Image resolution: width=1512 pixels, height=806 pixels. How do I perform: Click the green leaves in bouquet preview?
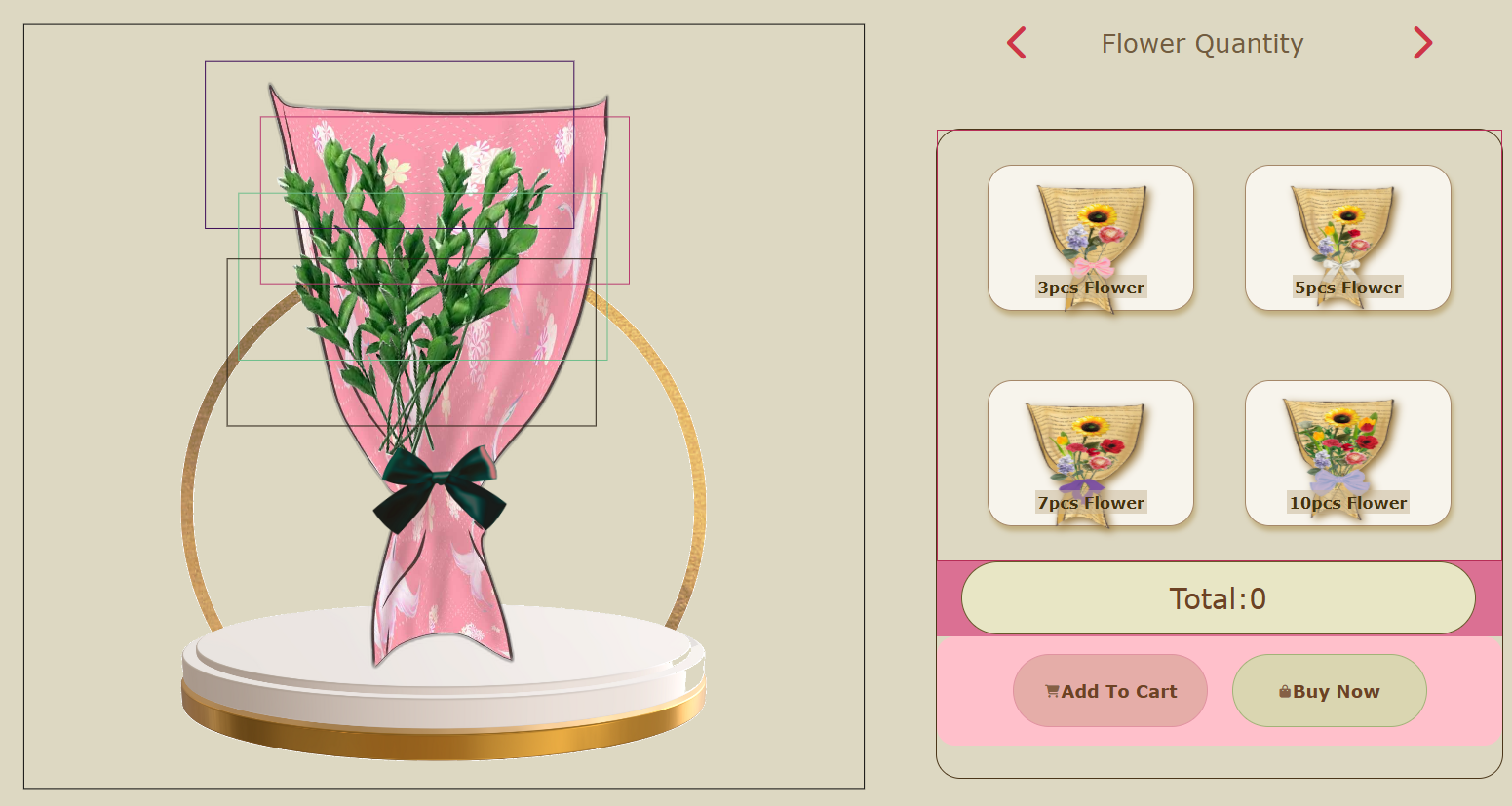tap(409, 273)
